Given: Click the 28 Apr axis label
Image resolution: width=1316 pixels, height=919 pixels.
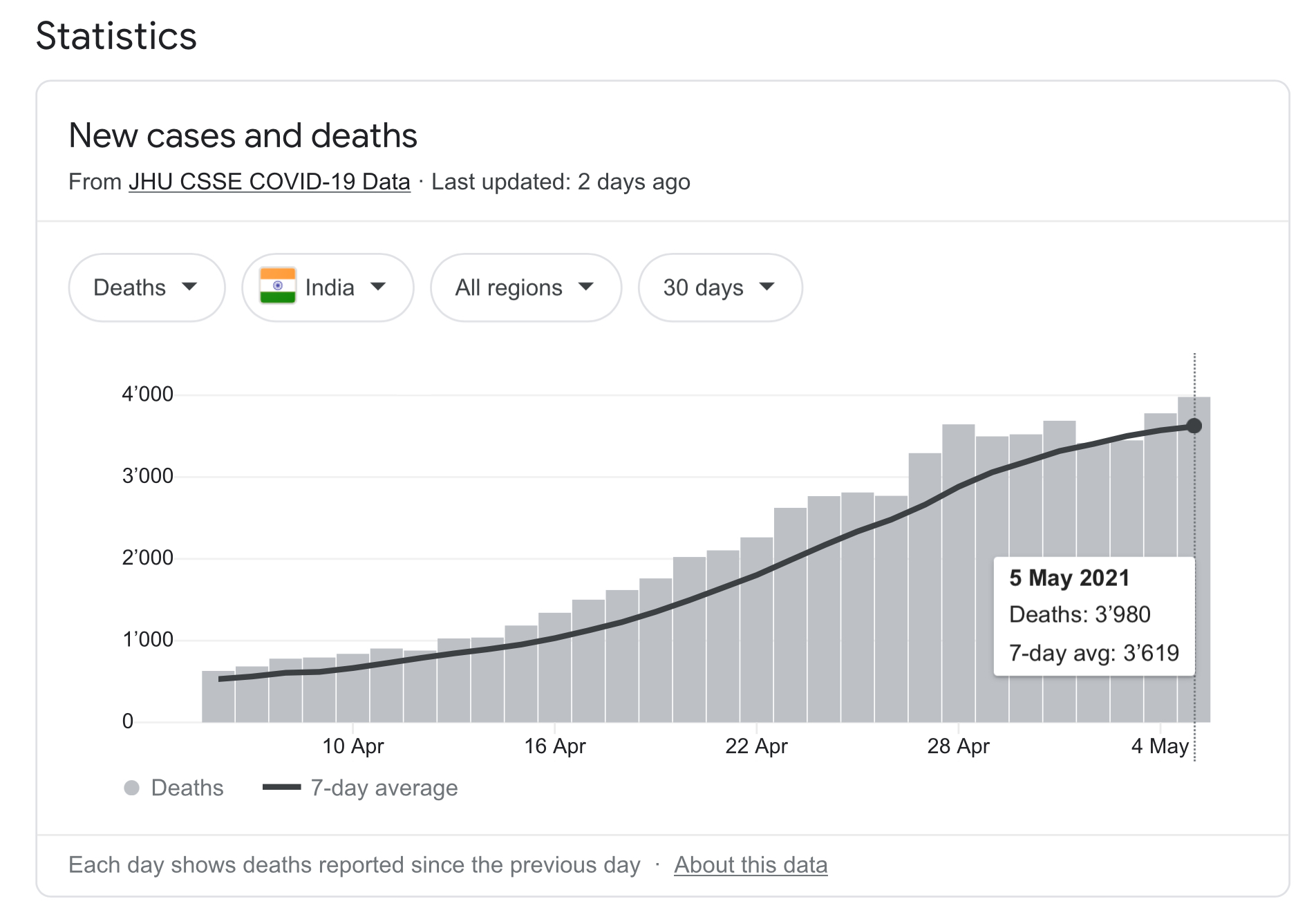Looking at the screenshot, I should tap(958, 746).
